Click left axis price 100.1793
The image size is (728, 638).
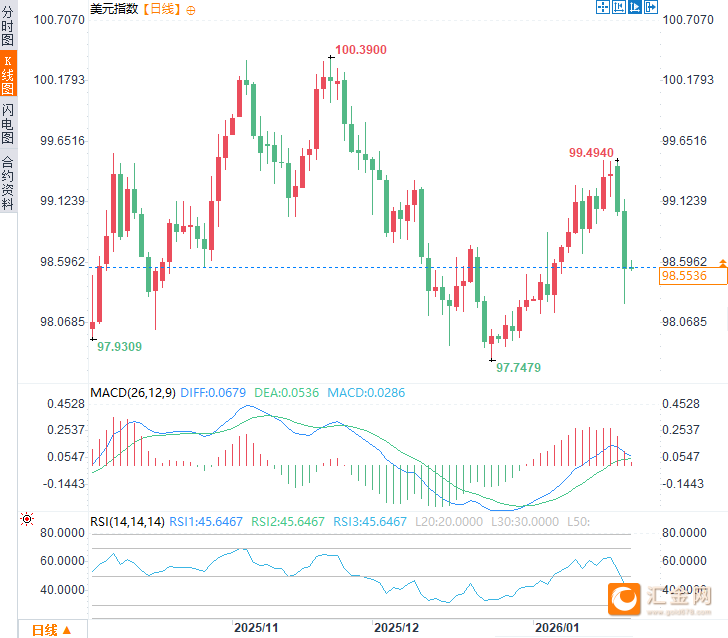coord(59,80)
